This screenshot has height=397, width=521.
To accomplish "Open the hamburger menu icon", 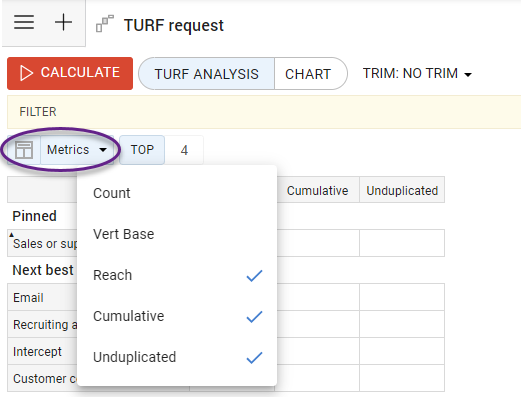I will [x=24, y=22].
